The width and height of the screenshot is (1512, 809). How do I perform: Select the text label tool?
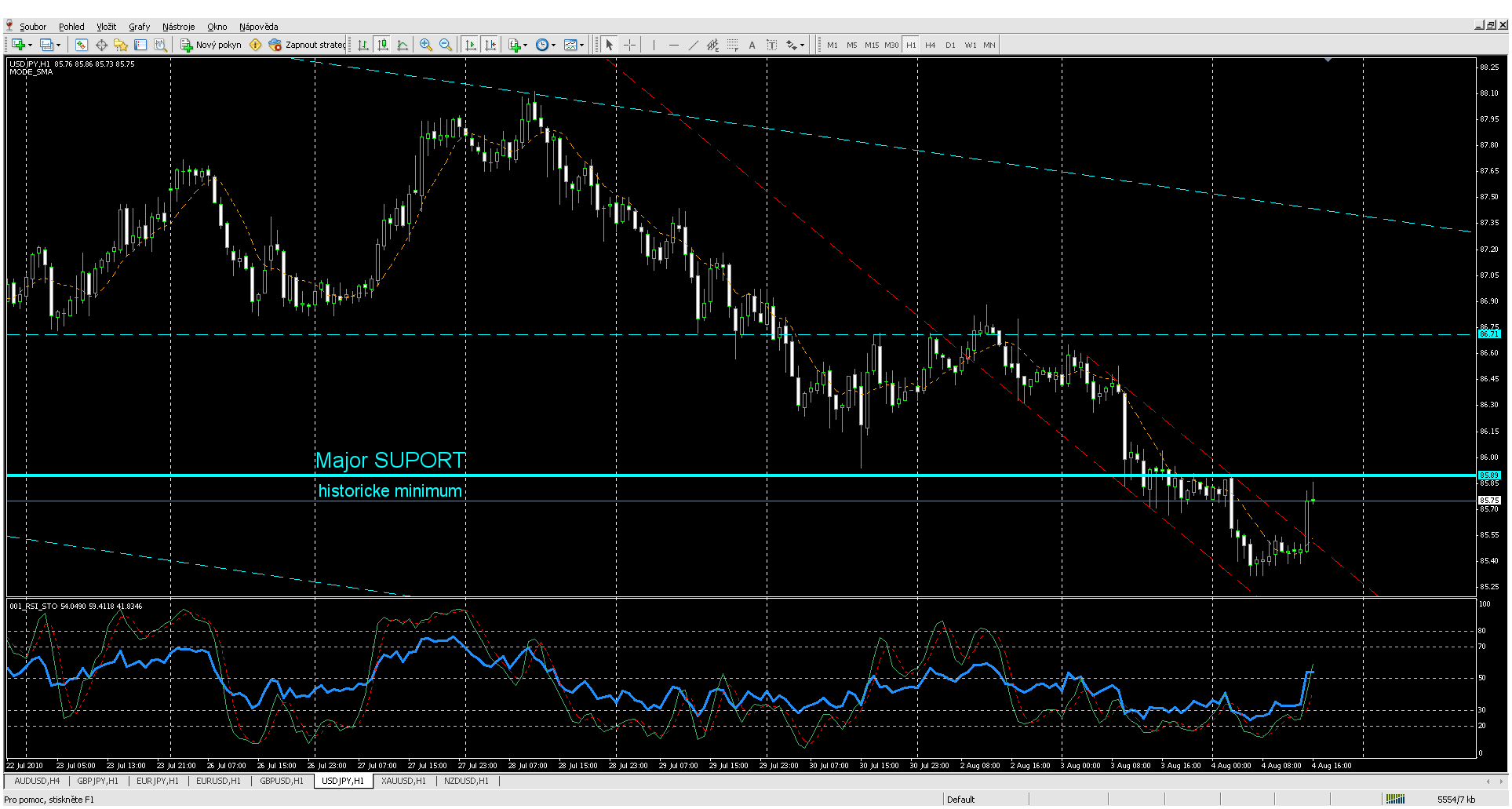pos(752,45)
